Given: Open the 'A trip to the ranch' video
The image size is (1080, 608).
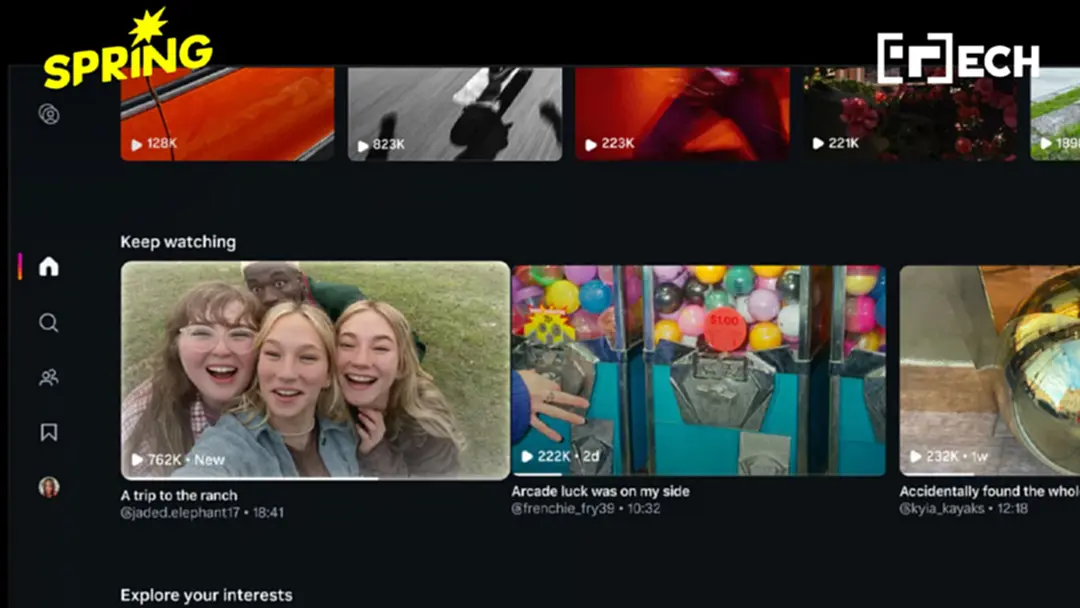Looking at the screenshot, I should point(315,370).
